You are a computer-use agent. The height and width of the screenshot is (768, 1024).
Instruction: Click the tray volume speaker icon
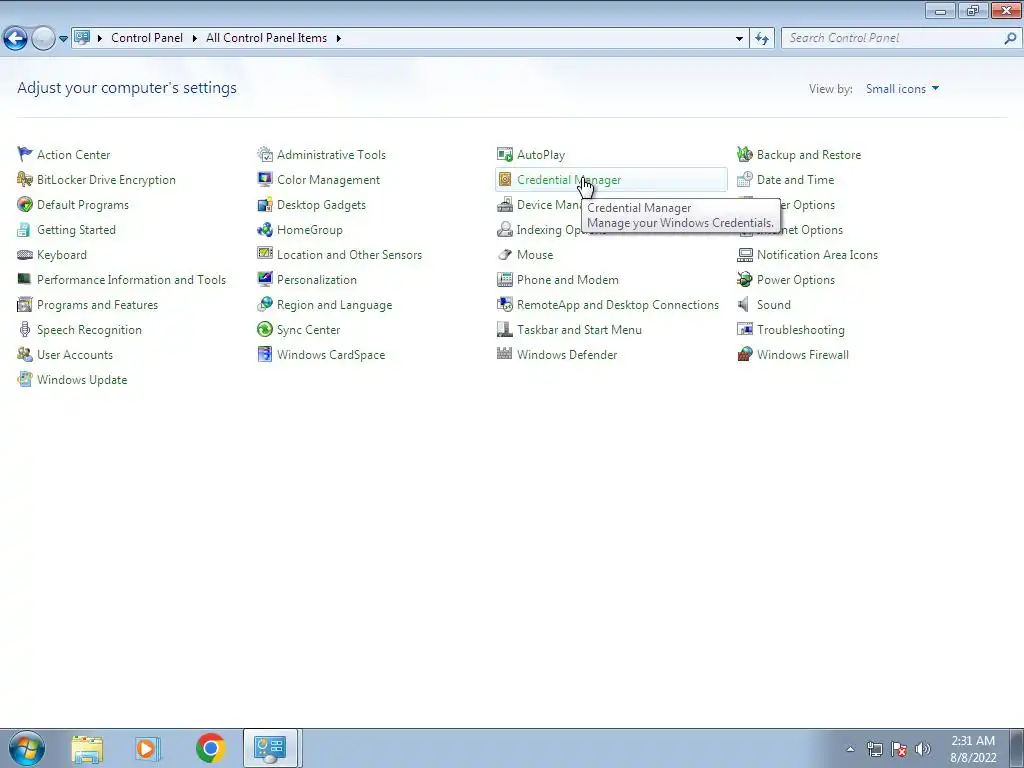click(x=923, y=749)
